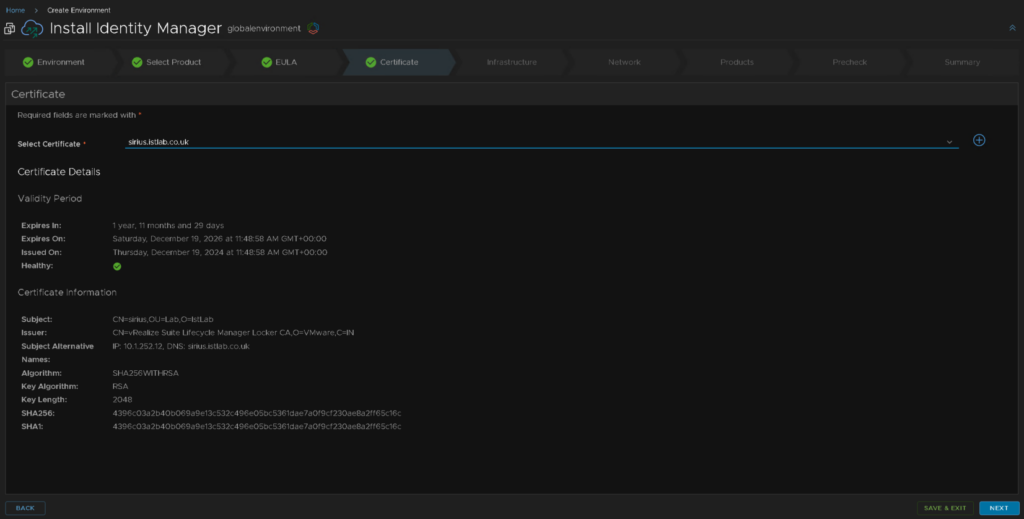Open the Products wizard step
The height and width of the screenshot is (519, 1024).
(x=737, y=62)
